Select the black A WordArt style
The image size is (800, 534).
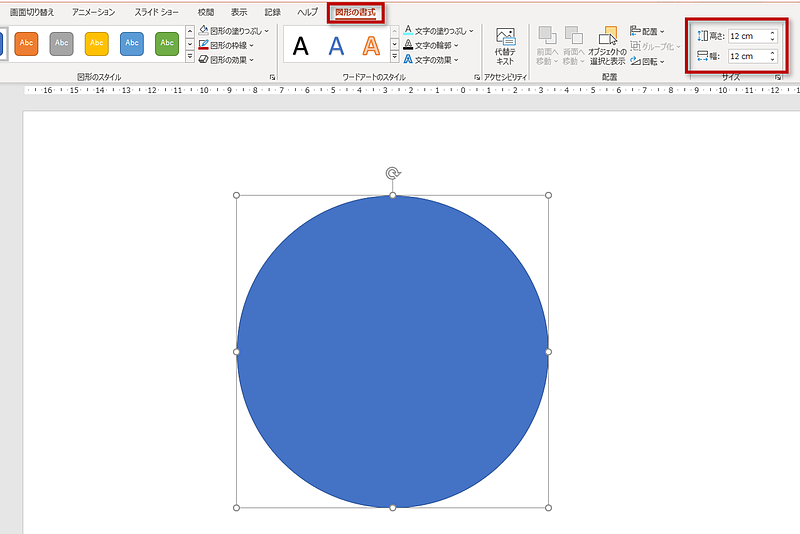[301, 46]
